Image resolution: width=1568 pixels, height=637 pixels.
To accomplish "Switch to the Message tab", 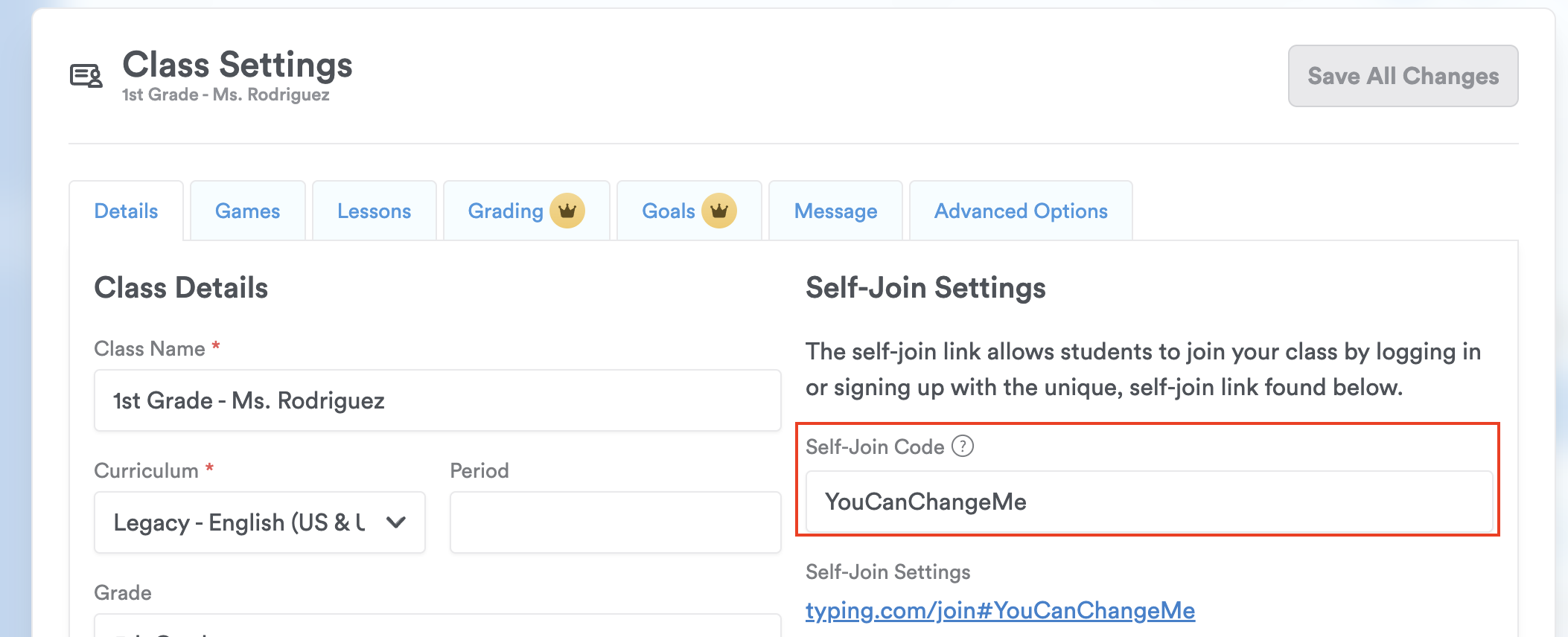I will tap(835, 211).
